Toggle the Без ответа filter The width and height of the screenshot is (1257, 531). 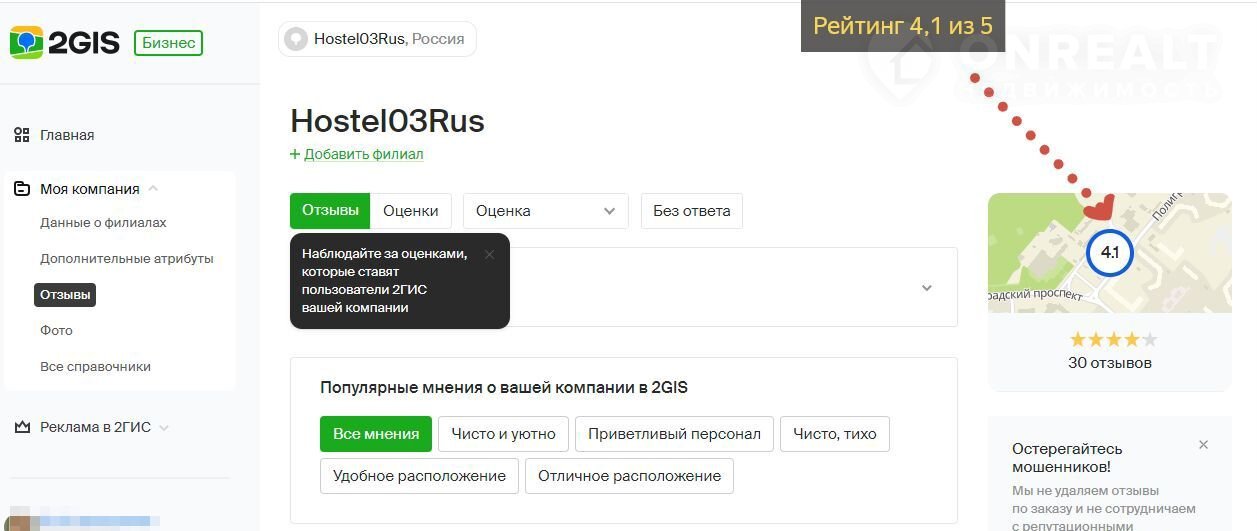coord(691,211)
